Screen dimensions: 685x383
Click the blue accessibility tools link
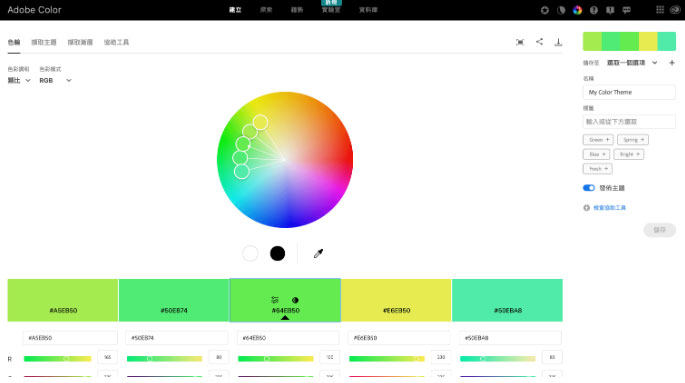coord(609,207)
